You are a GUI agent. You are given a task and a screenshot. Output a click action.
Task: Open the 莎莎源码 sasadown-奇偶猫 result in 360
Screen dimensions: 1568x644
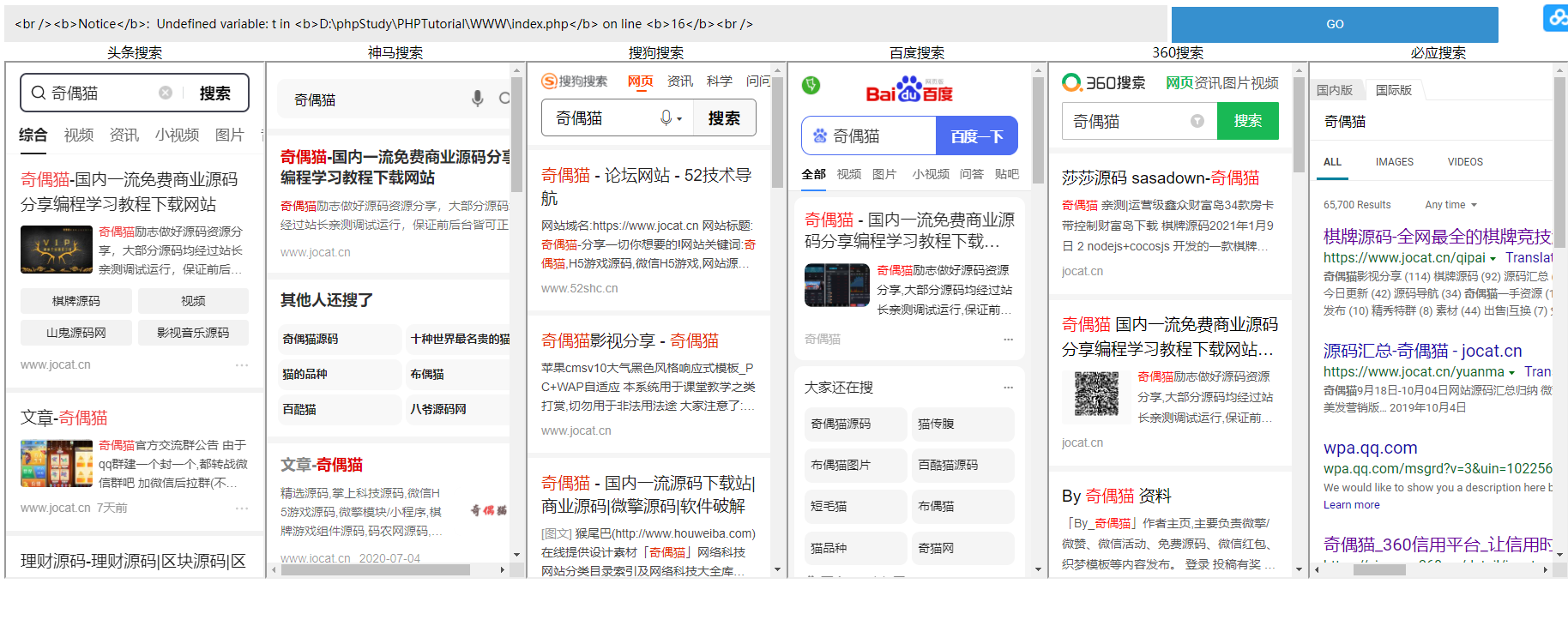point(1161,178)
